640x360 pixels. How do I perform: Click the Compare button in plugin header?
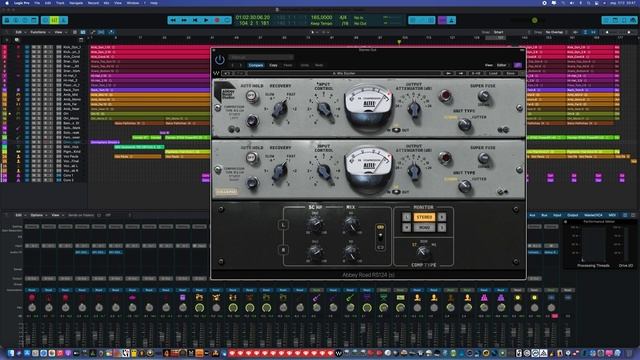pos(256,65)
